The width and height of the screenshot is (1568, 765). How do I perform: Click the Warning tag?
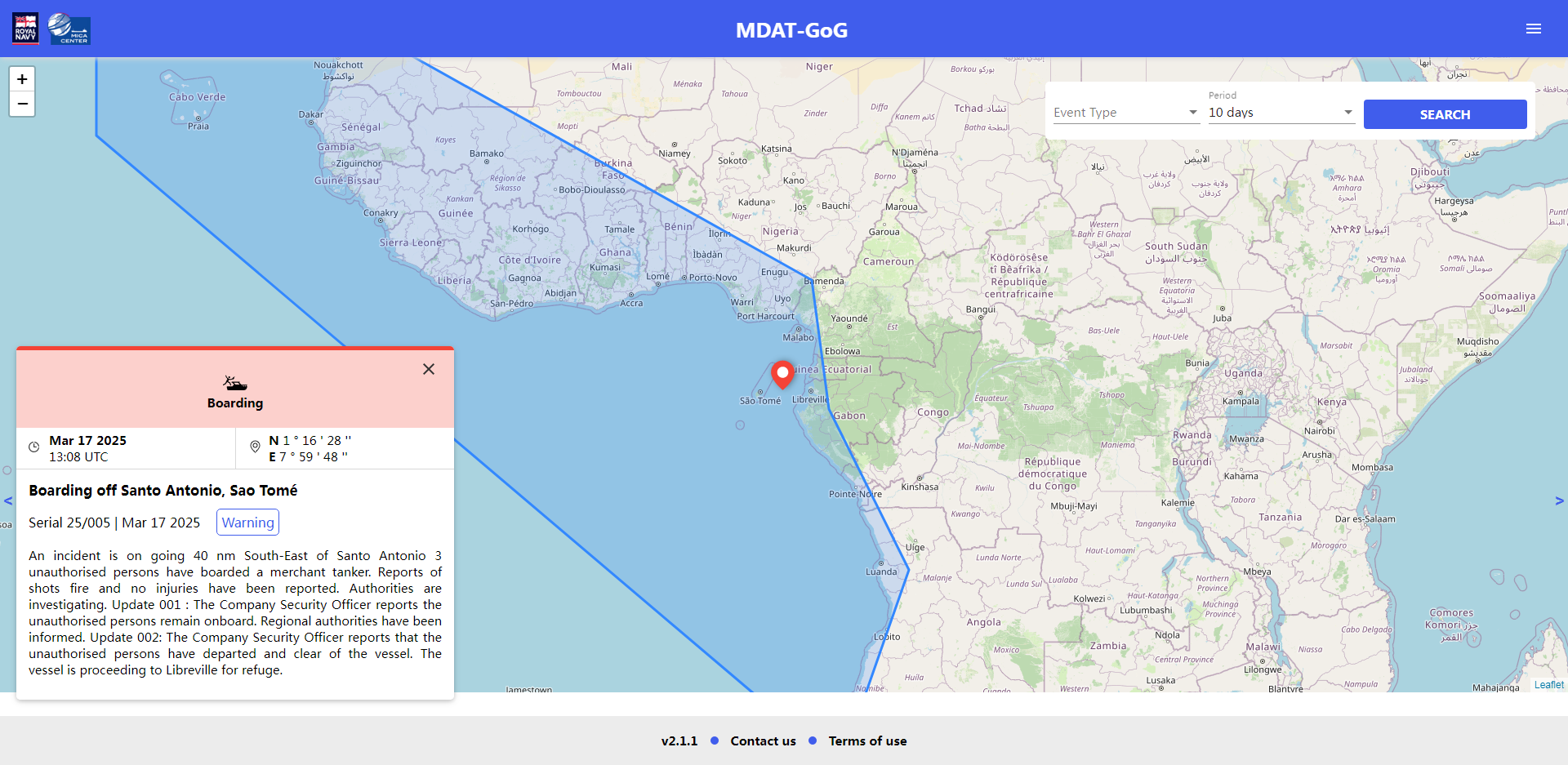tap(247, 523)
